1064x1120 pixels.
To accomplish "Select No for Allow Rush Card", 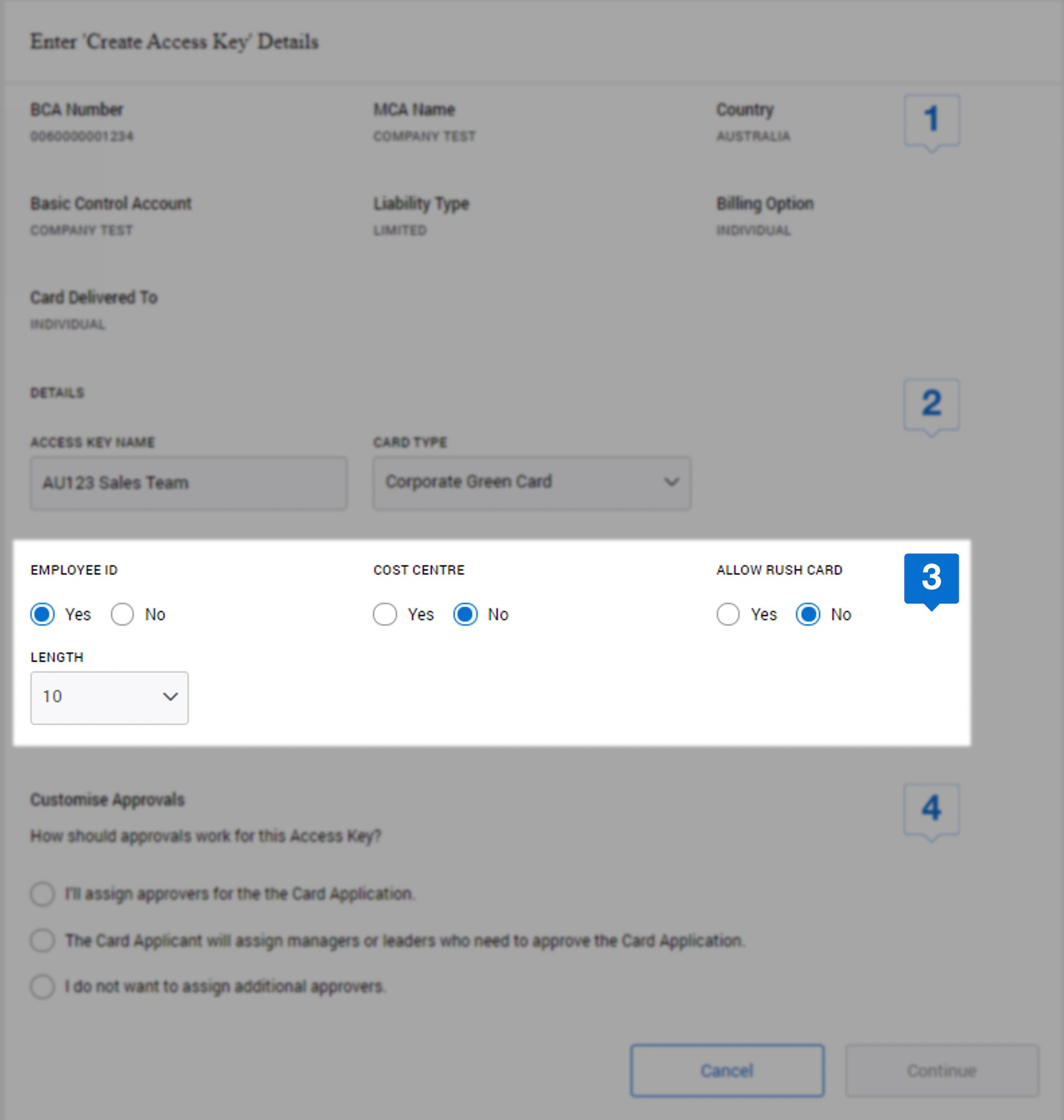I will (808, 614).
